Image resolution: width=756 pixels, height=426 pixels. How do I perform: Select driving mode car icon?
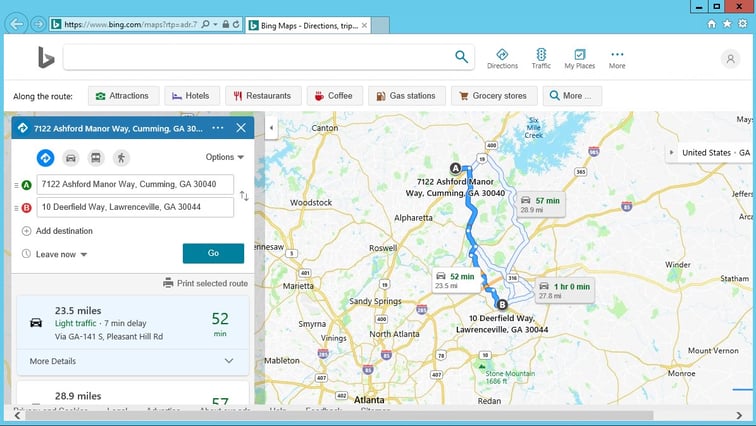point(71,158)
